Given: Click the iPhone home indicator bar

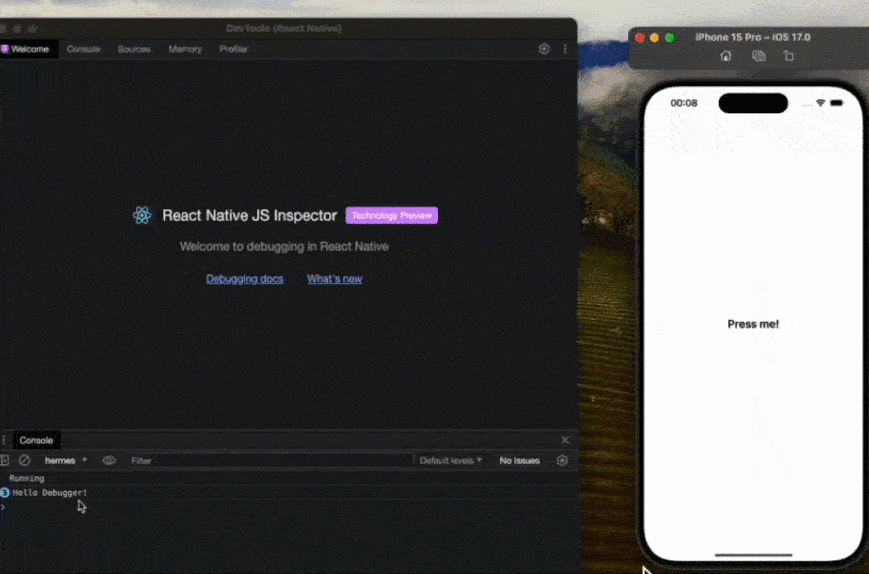Looking at the screenshot, I should point(753,555).
